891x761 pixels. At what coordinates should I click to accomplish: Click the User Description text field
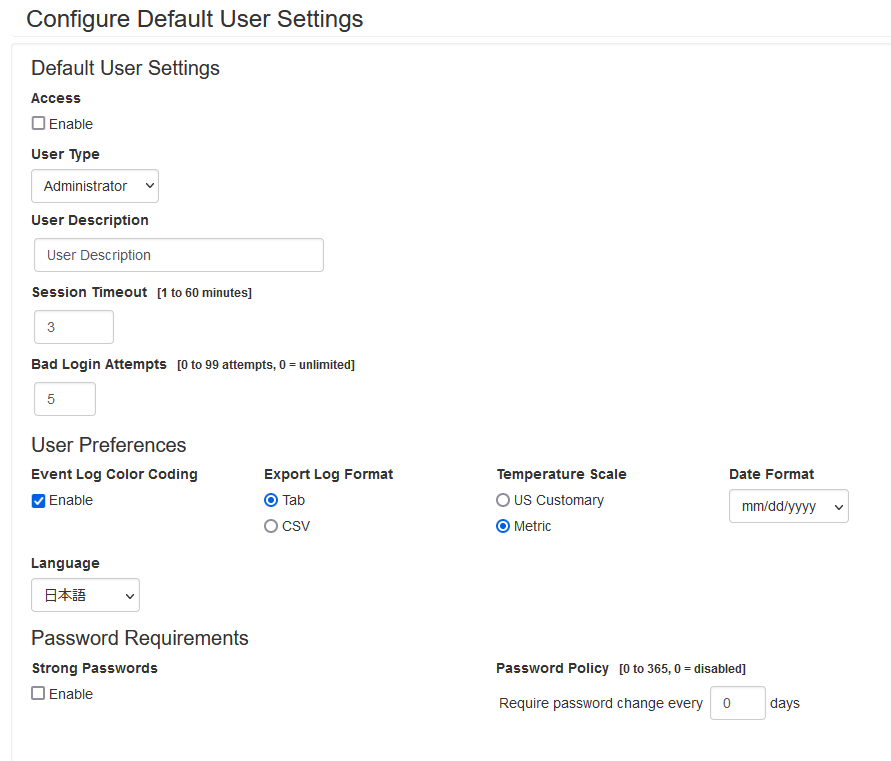tap(179, 255)
